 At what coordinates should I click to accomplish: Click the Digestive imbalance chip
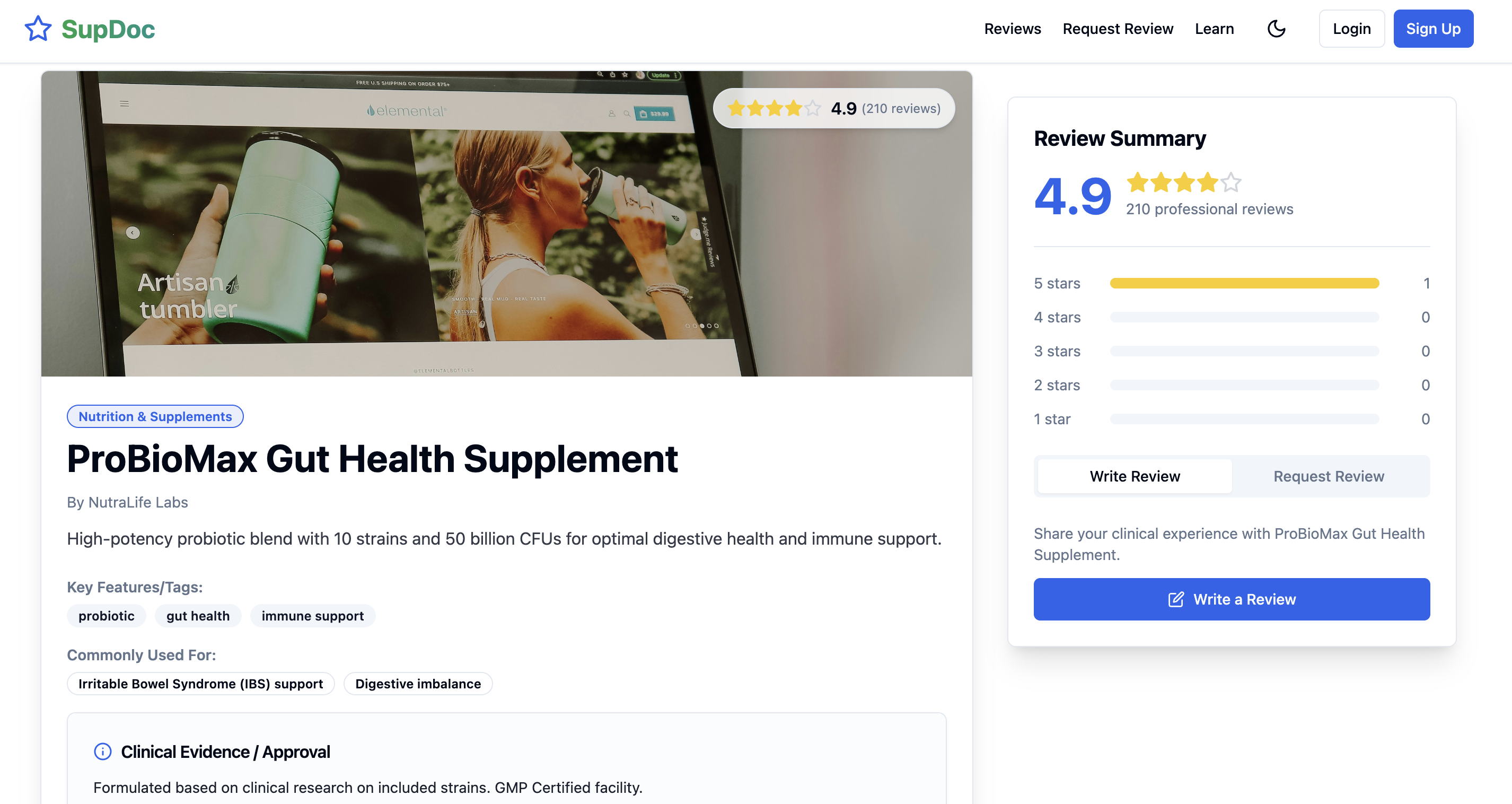418,684
